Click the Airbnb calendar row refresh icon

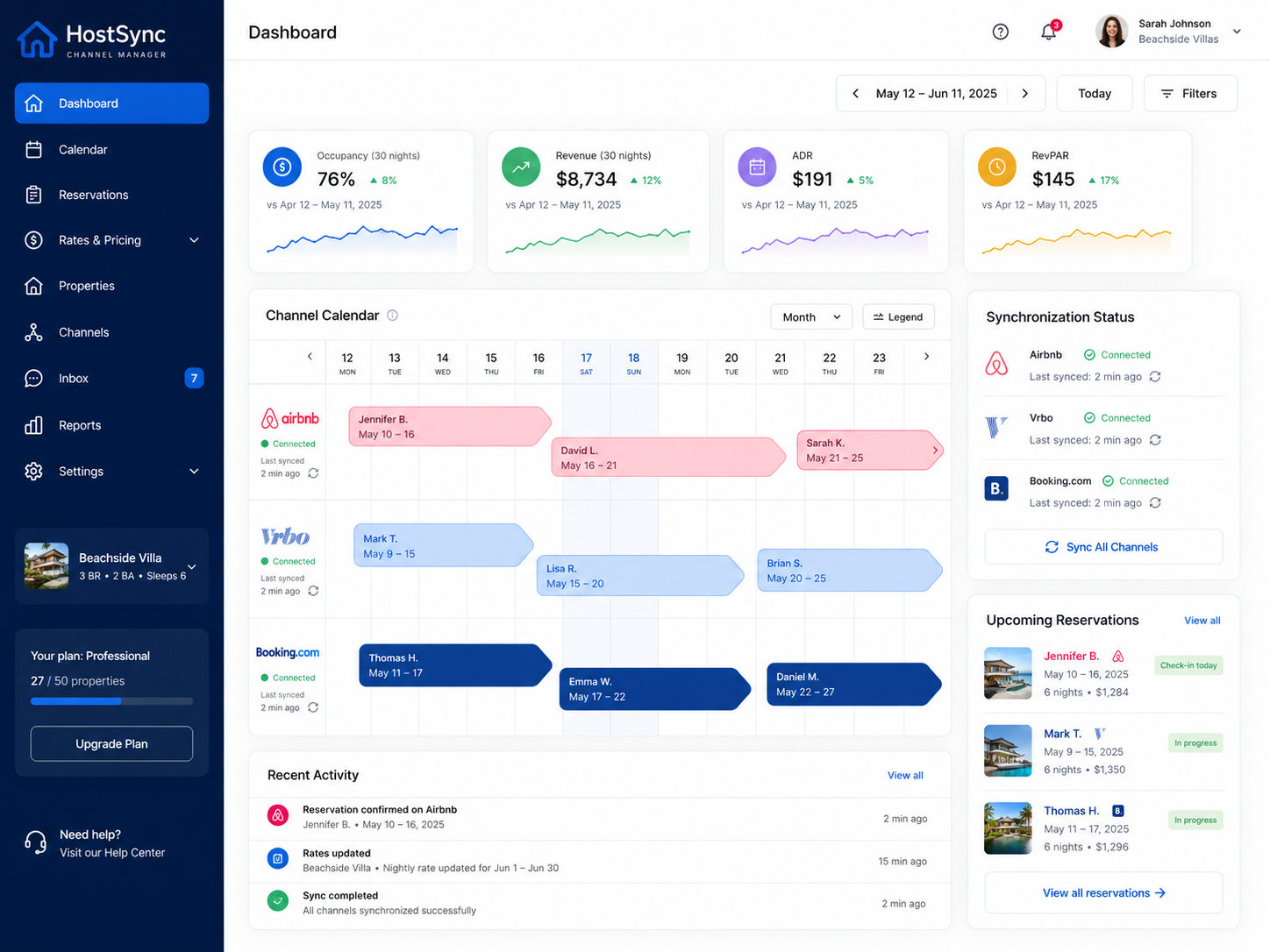pyautogui.click(x=313, y=473)
